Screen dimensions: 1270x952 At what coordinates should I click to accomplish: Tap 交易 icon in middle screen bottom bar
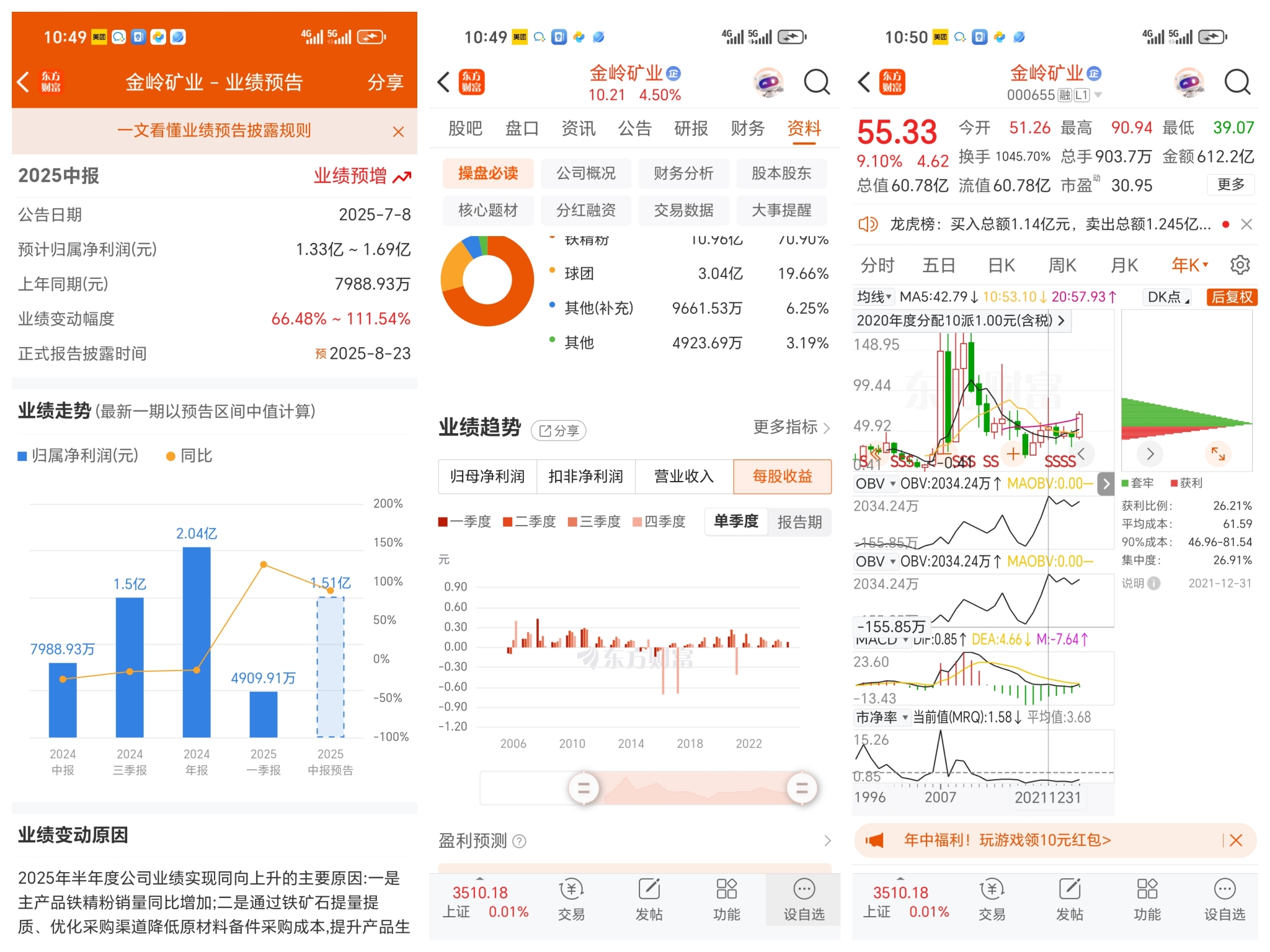[571, 899]
